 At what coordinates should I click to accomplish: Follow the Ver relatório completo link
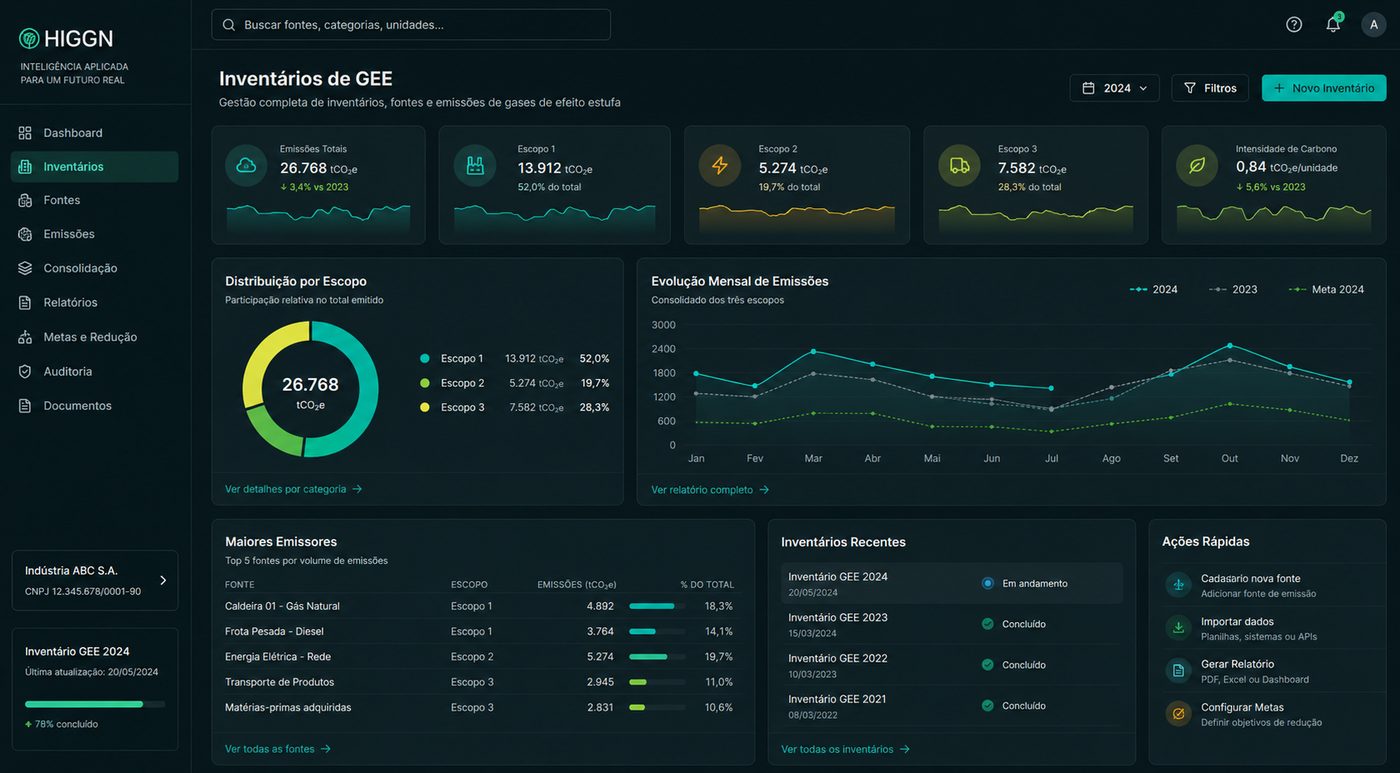coord(710,490)
